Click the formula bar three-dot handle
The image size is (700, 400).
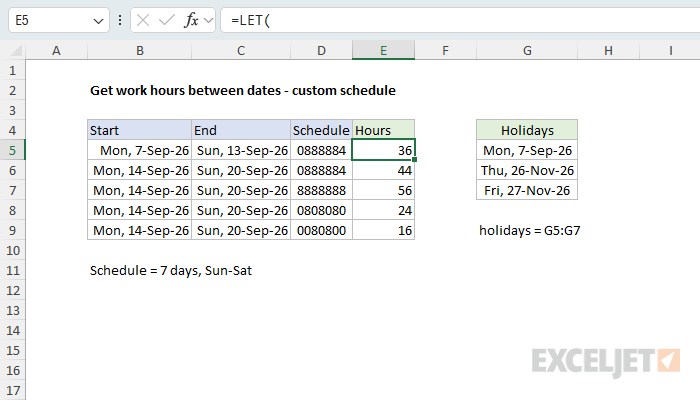click(120, 20)
